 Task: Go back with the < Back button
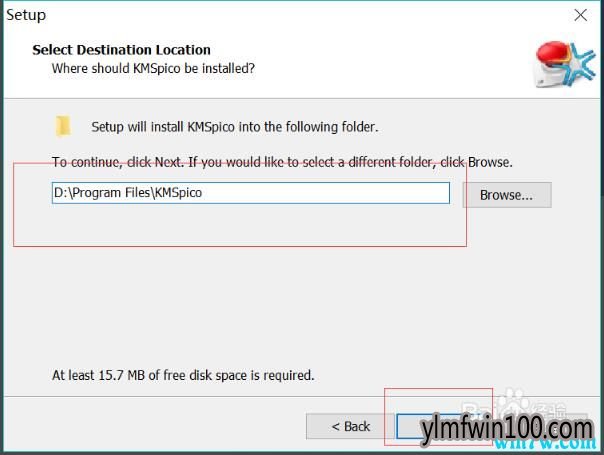(x=351, y=426)
